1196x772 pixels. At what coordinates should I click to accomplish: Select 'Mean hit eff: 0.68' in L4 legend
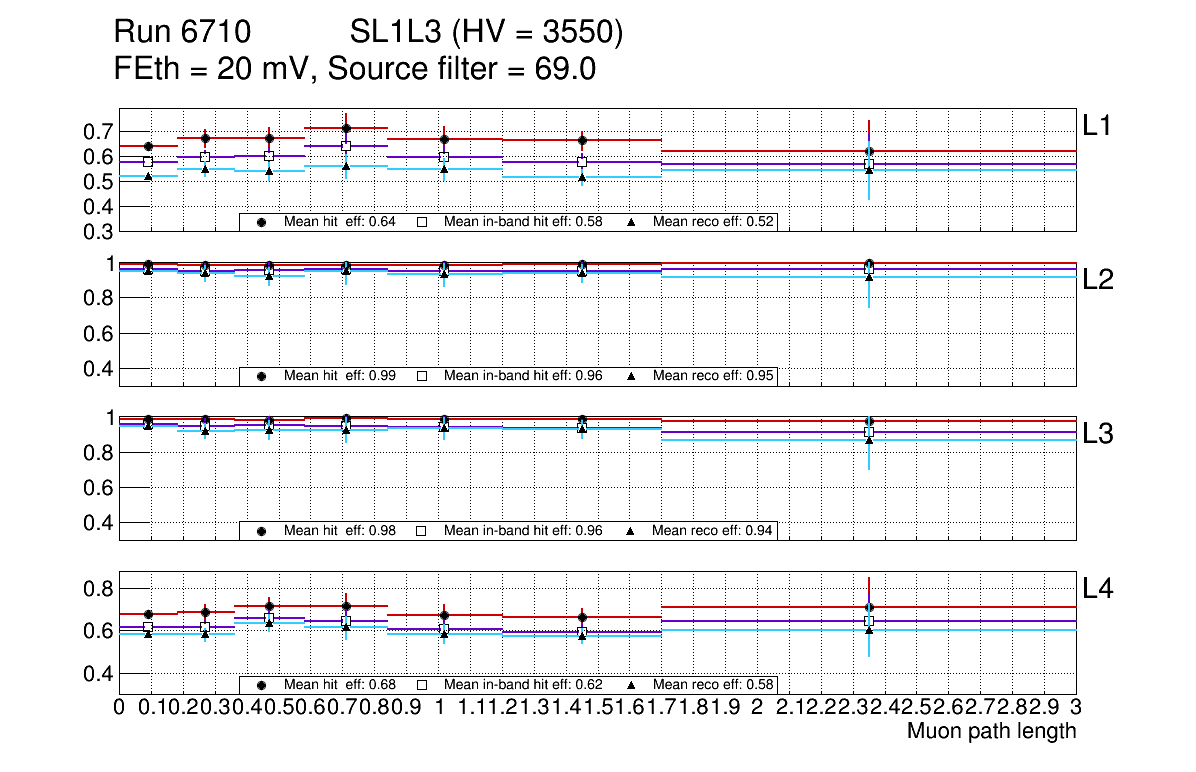[x=339, y=685]
